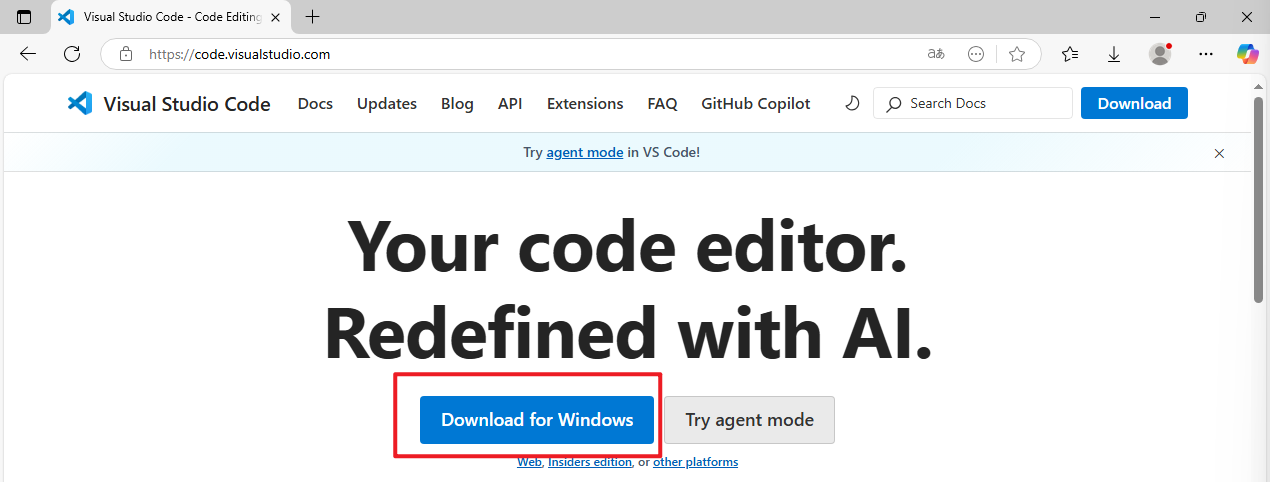Open the Insiders edition link

[590, 462]
